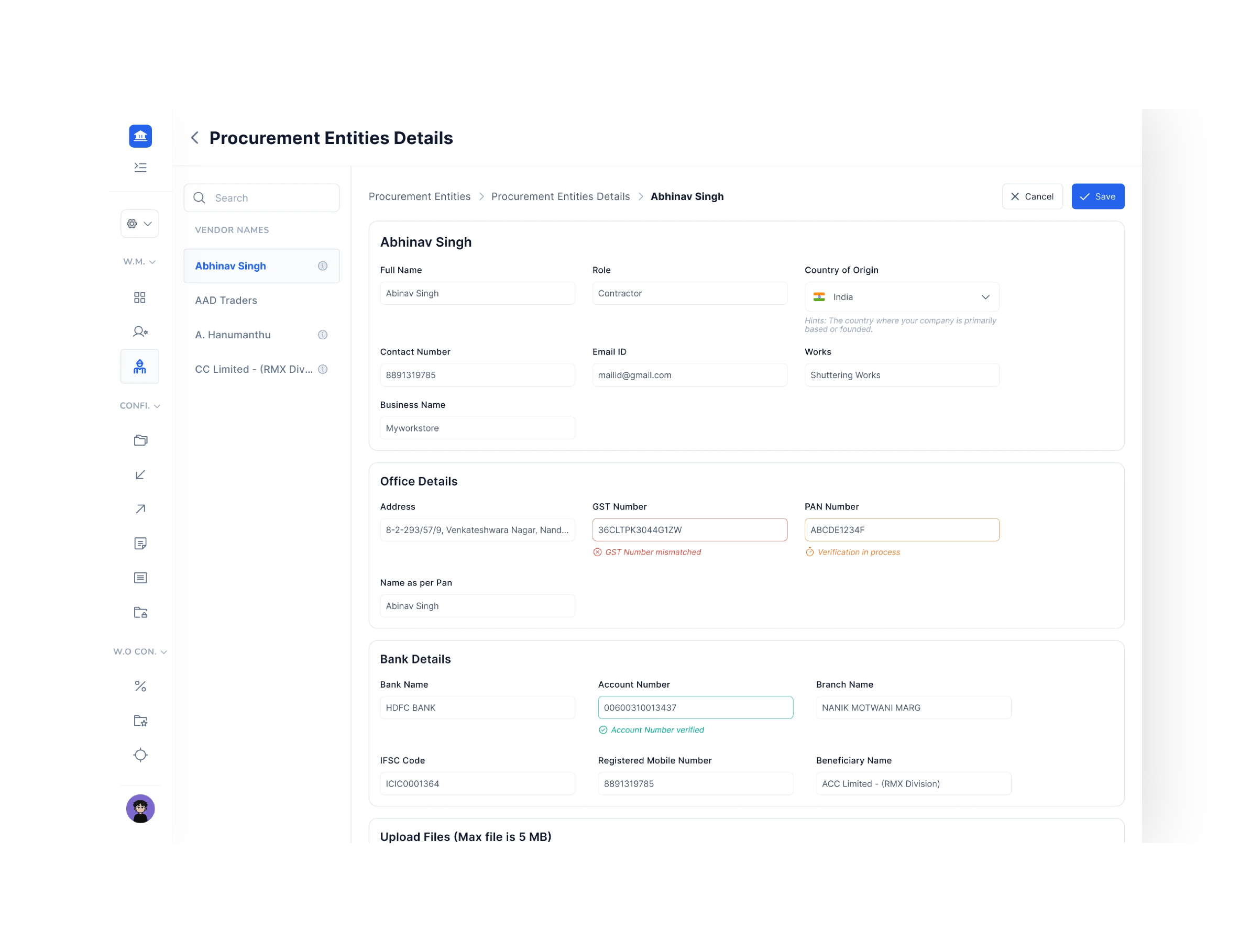Select CC Limited - (RMX Div... vendor
Image resolution: width=1251 pixels, height=952 pixels.
(x=261, y=370)
